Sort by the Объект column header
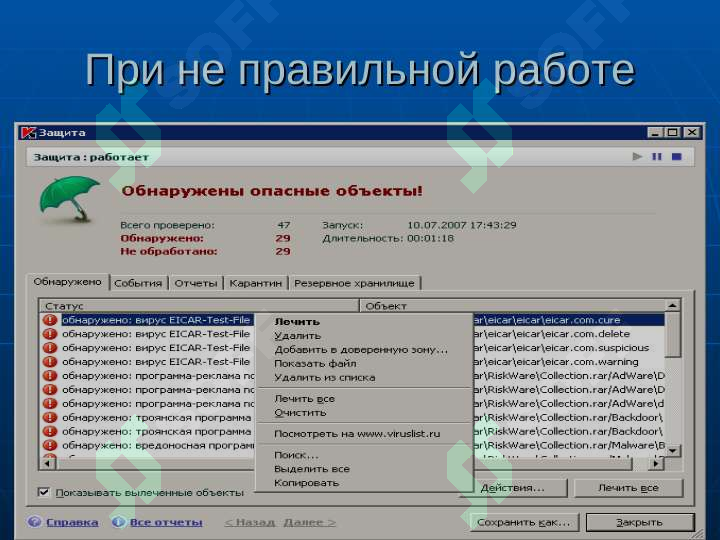Screen dimensions: 720x540 pos(512,306)
